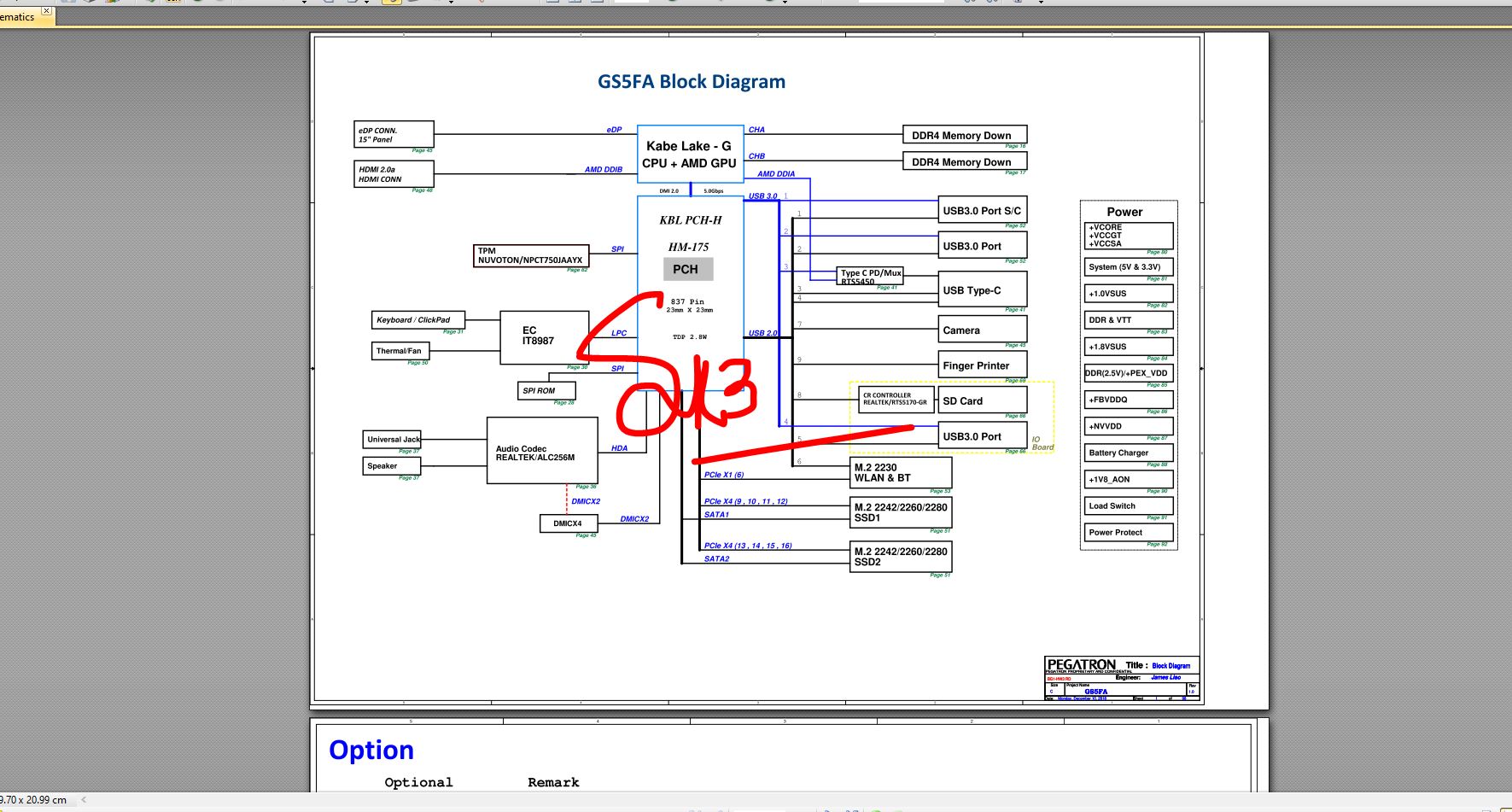
Task: Click the '+FBVDDQ' power block
Action: (1129, 400)
